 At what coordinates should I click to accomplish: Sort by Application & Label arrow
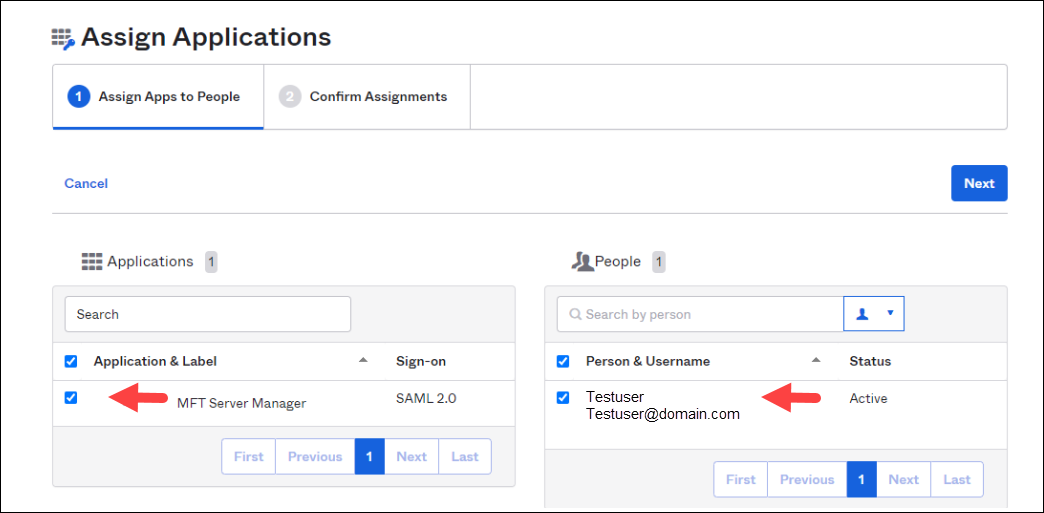(363, 360)
